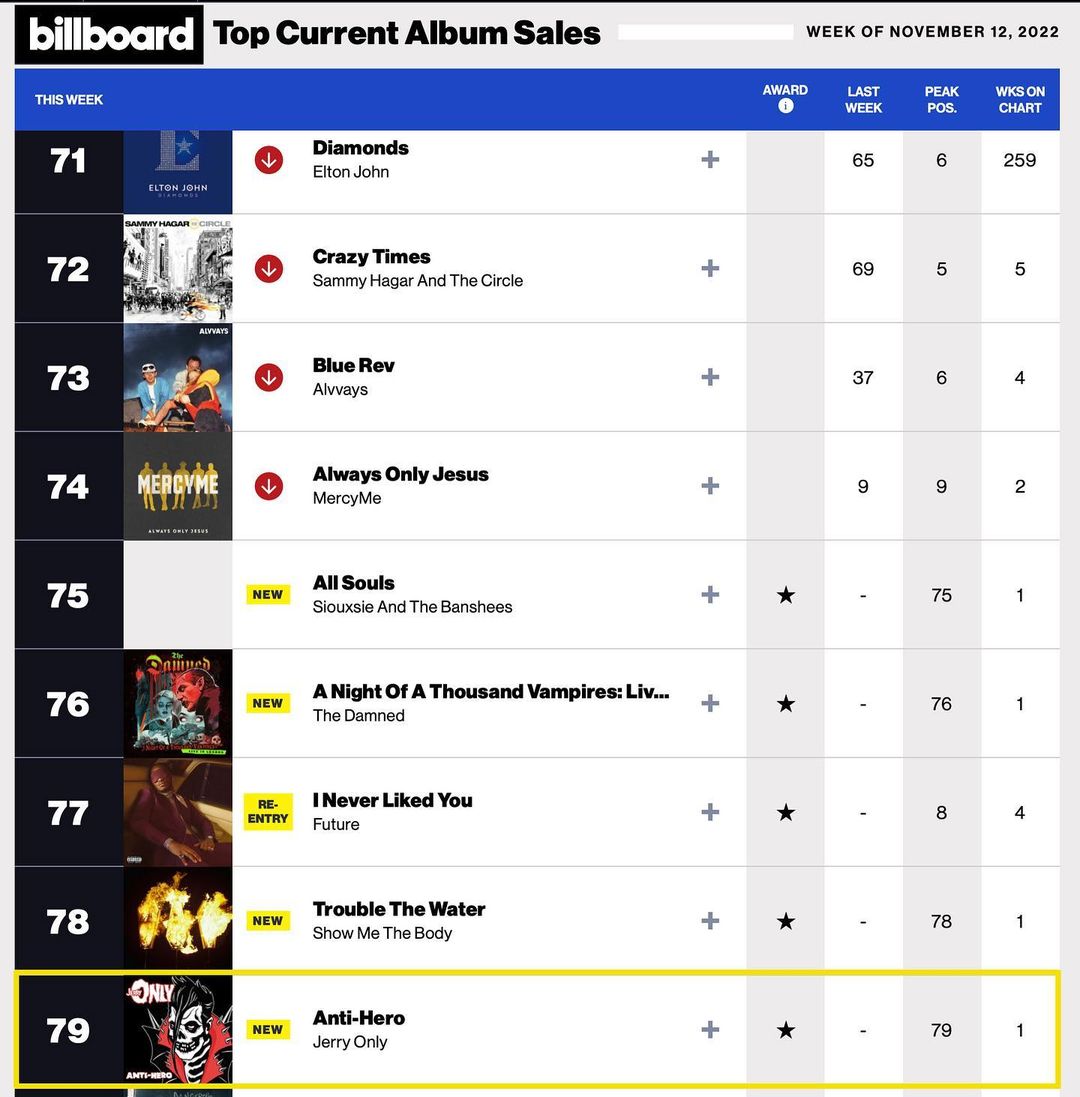Screen dimensions: 1080x1097
Task: Open the Blue Rev album cover thumbnail
Action: click(178, 377)
